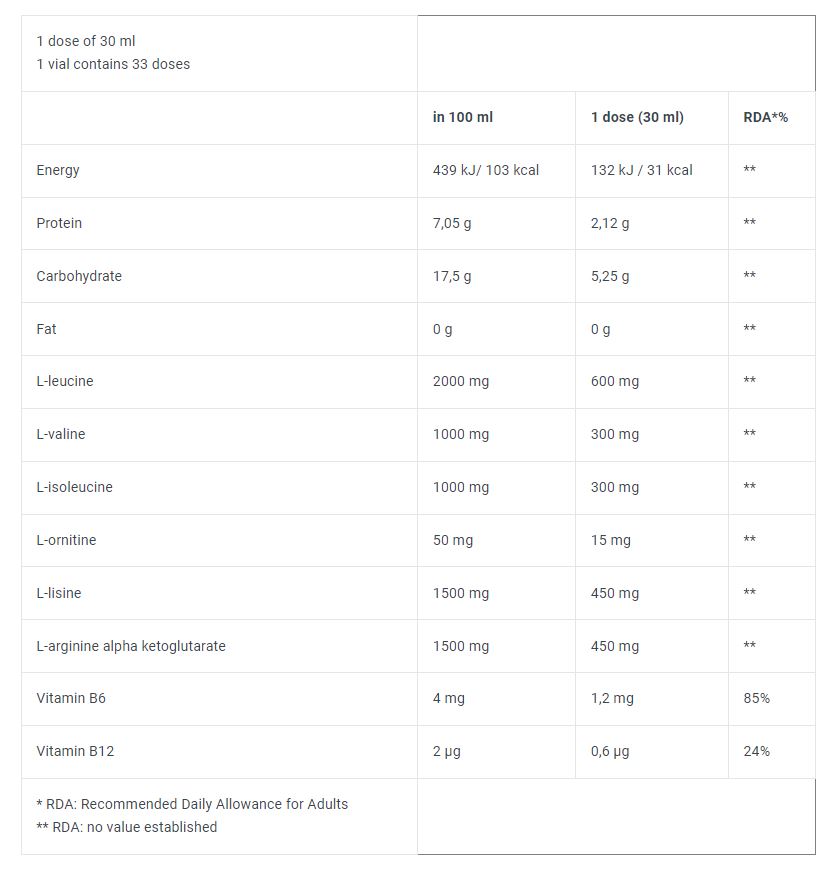836x874 pixels.
Task: Select the Carbohydrate row label
Action: [79, 276]
